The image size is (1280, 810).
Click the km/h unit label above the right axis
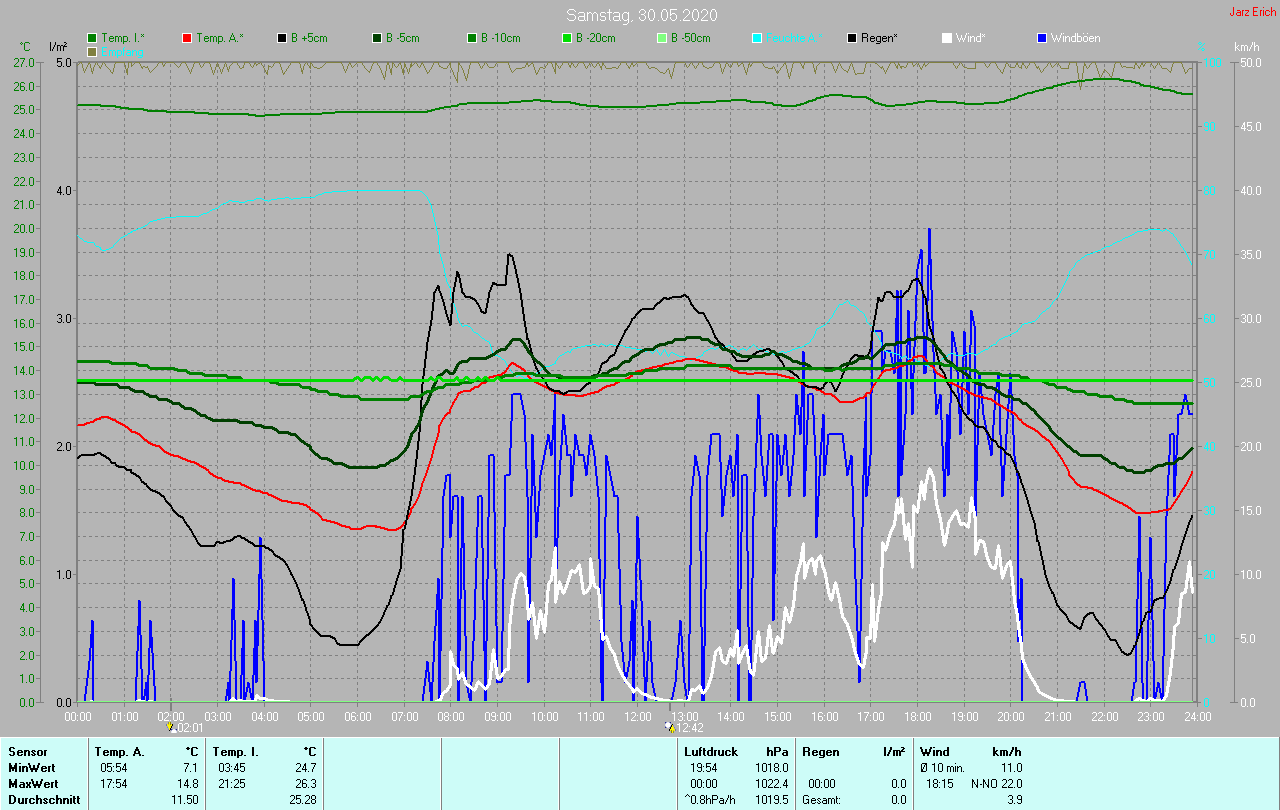1247,47
